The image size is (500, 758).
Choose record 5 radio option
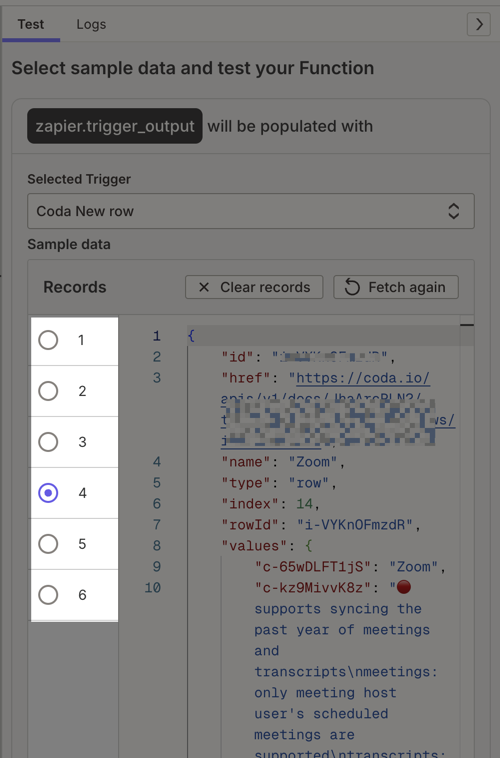(x=48, y=544)
